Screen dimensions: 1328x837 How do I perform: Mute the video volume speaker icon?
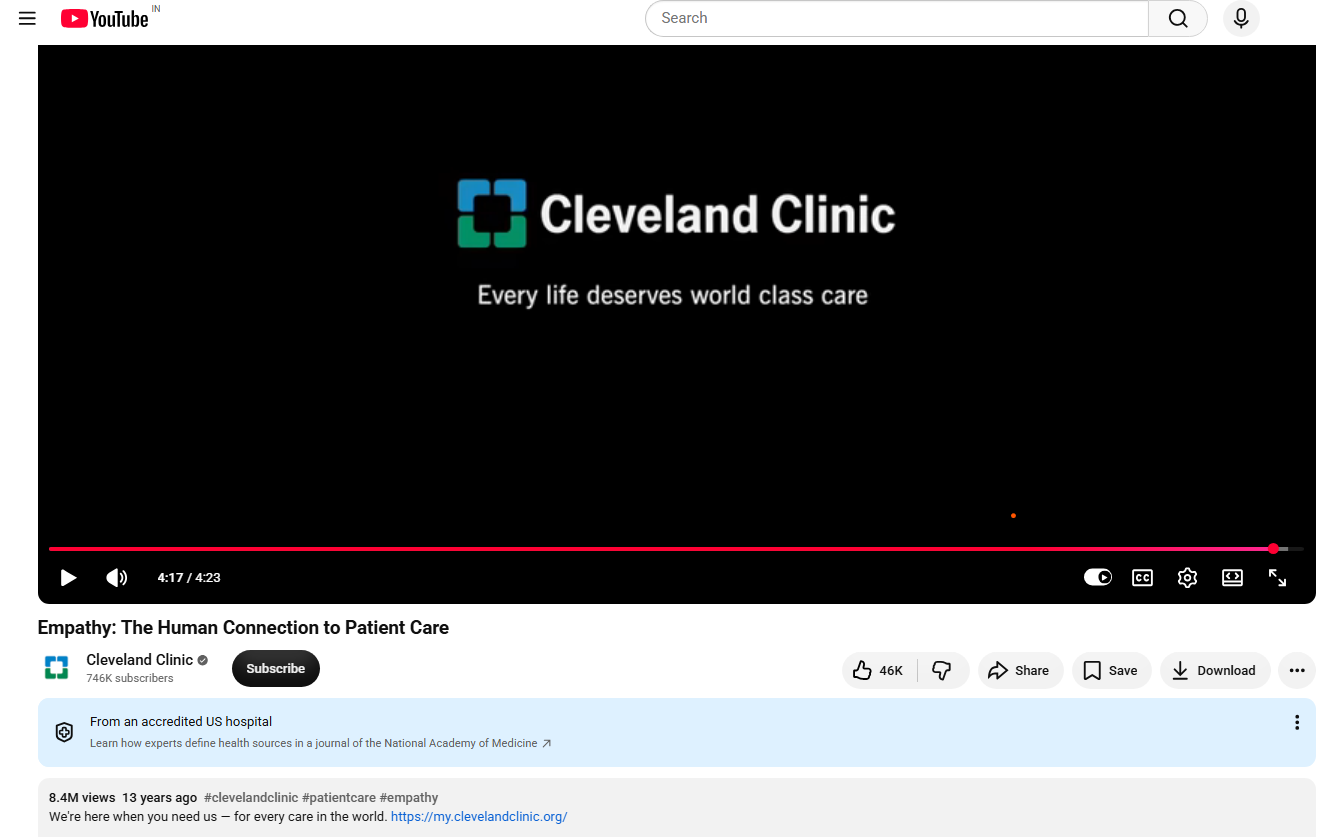117,578
